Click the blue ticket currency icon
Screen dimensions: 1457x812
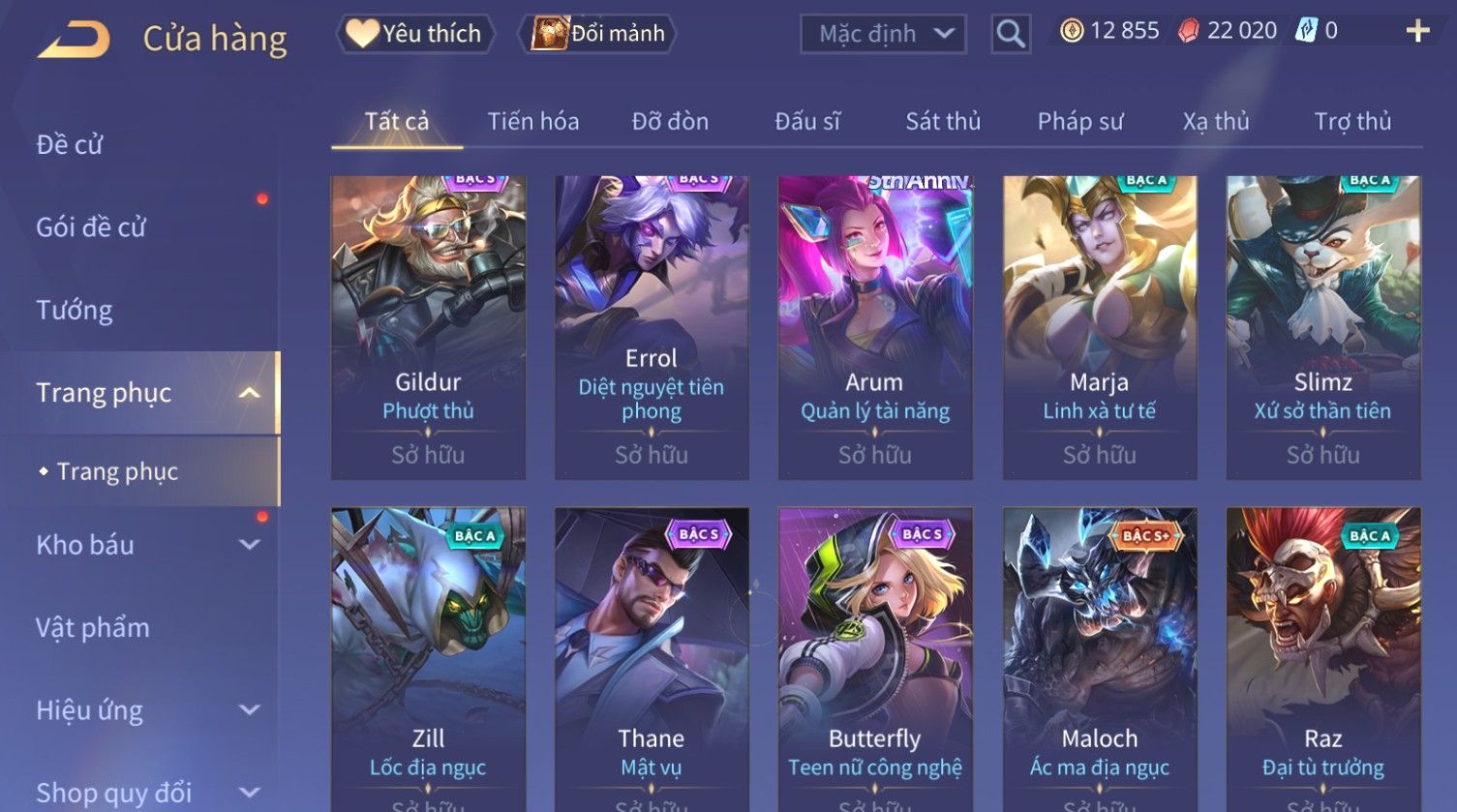1307,31
